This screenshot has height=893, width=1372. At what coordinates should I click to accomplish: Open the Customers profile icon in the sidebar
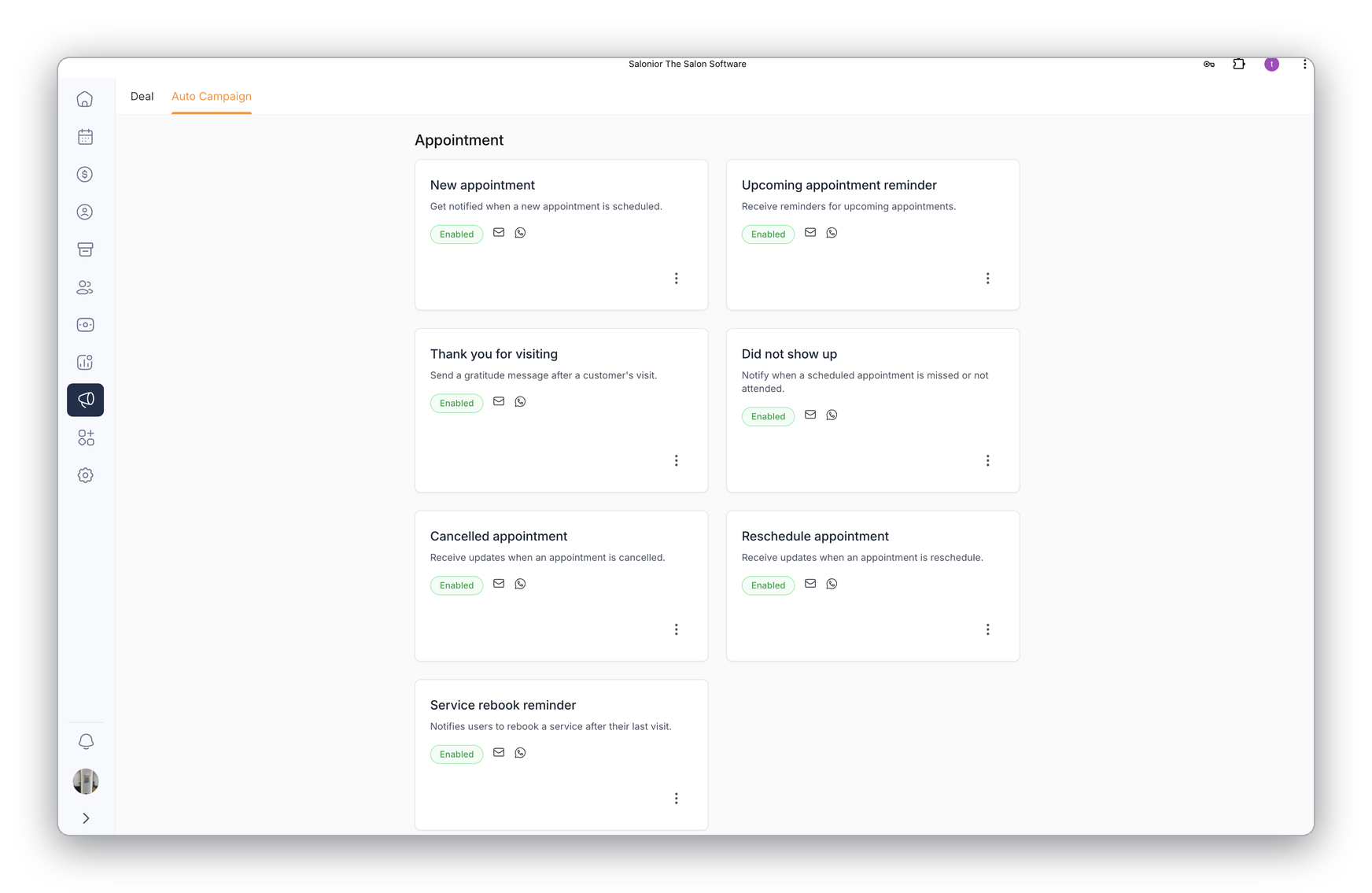(85, 212)
